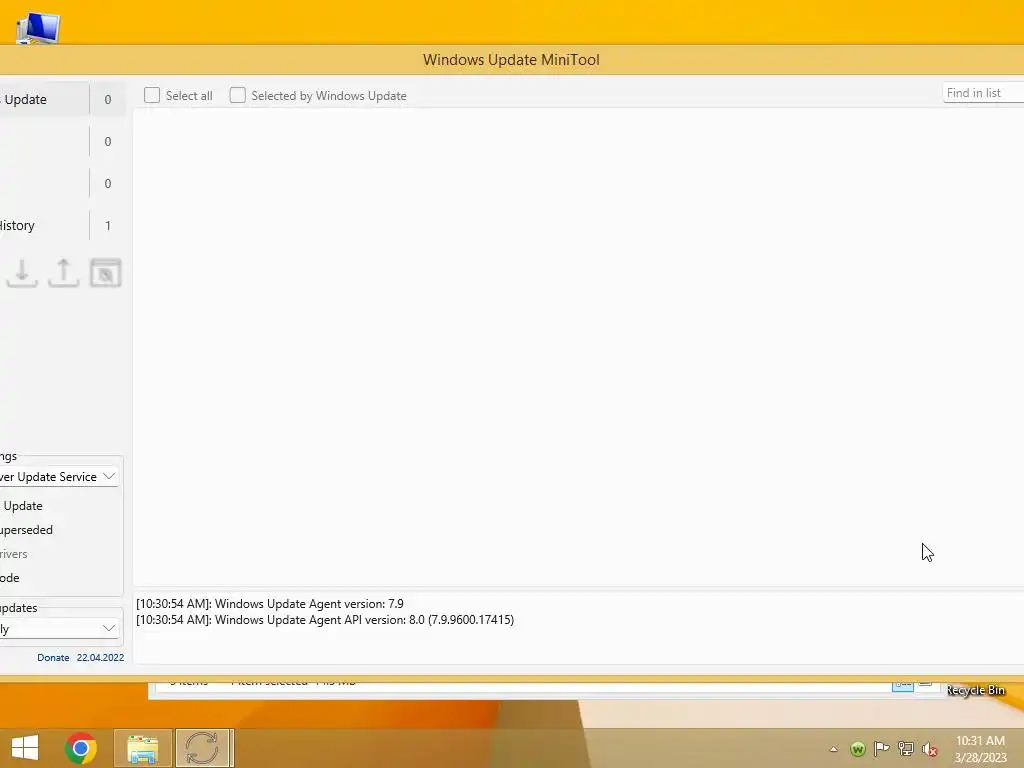Click the green W tray icon
Image resolution: width=1024 pixels, height=768 pixels.
point(858,749)
